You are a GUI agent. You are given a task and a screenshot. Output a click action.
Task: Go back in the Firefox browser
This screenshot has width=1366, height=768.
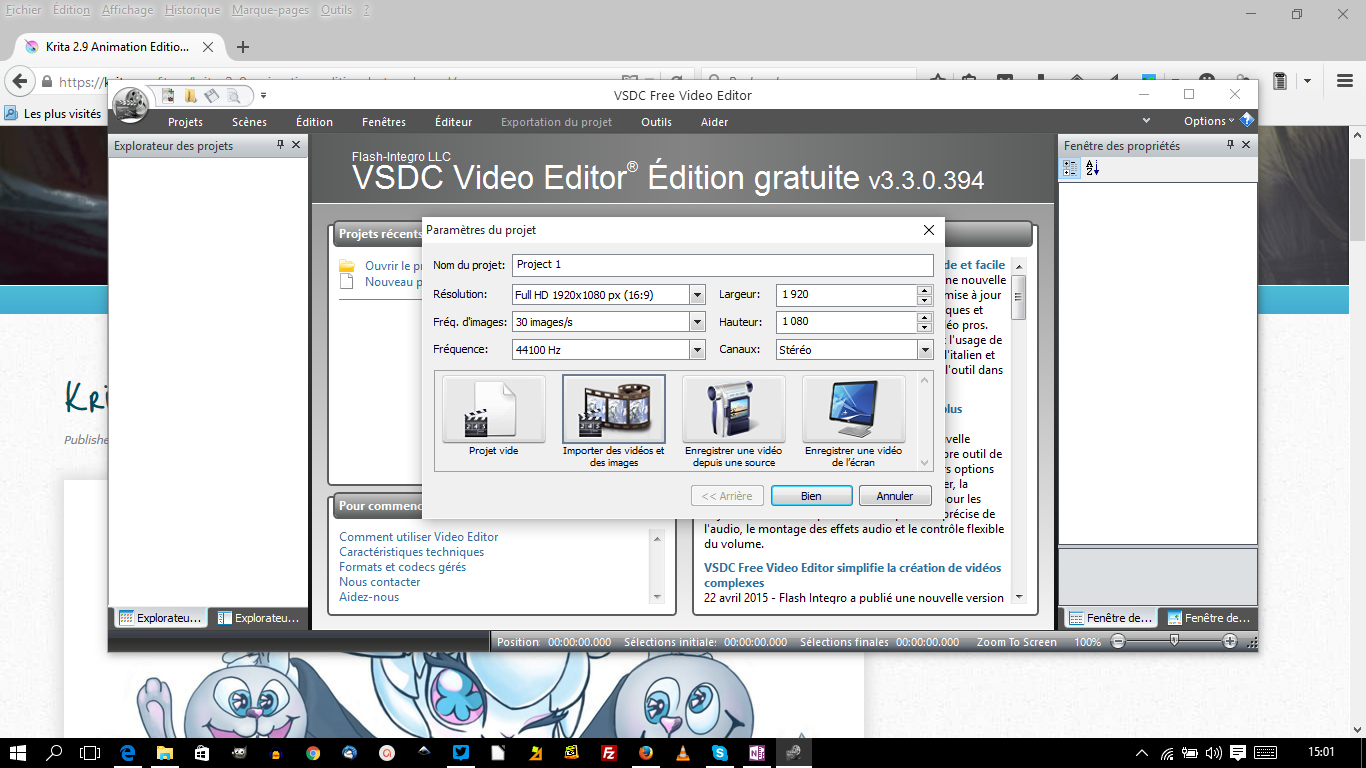point(19,81)
